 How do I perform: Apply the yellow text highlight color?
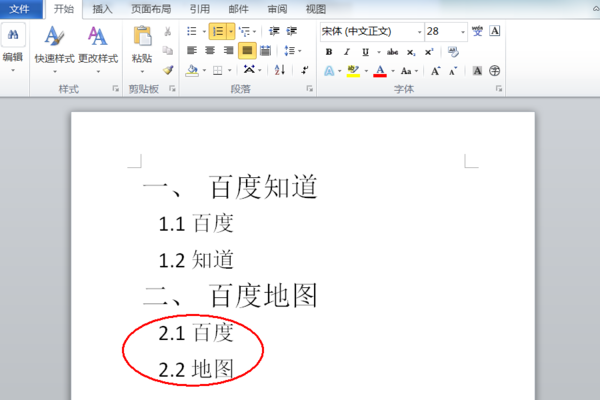click(x=353, y=71)
